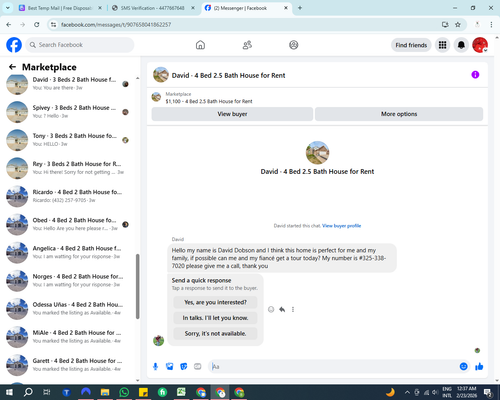Viewport: 500px width, 400px height.
Task: Click the attach photo icon in composer
Action: pyautogui.click(x=170, y=367)
